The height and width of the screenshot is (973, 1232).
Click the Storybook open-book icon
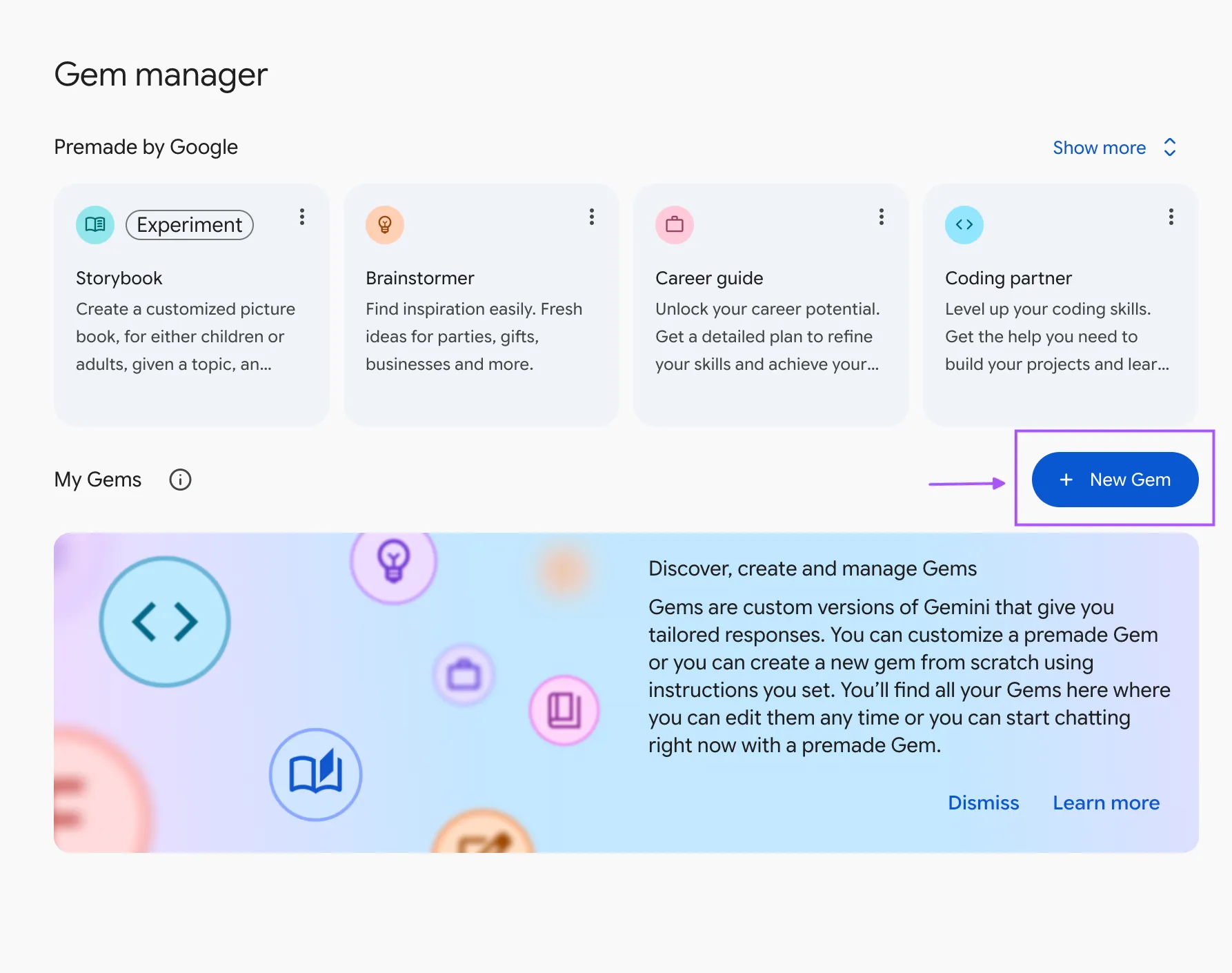coord(95,225)
